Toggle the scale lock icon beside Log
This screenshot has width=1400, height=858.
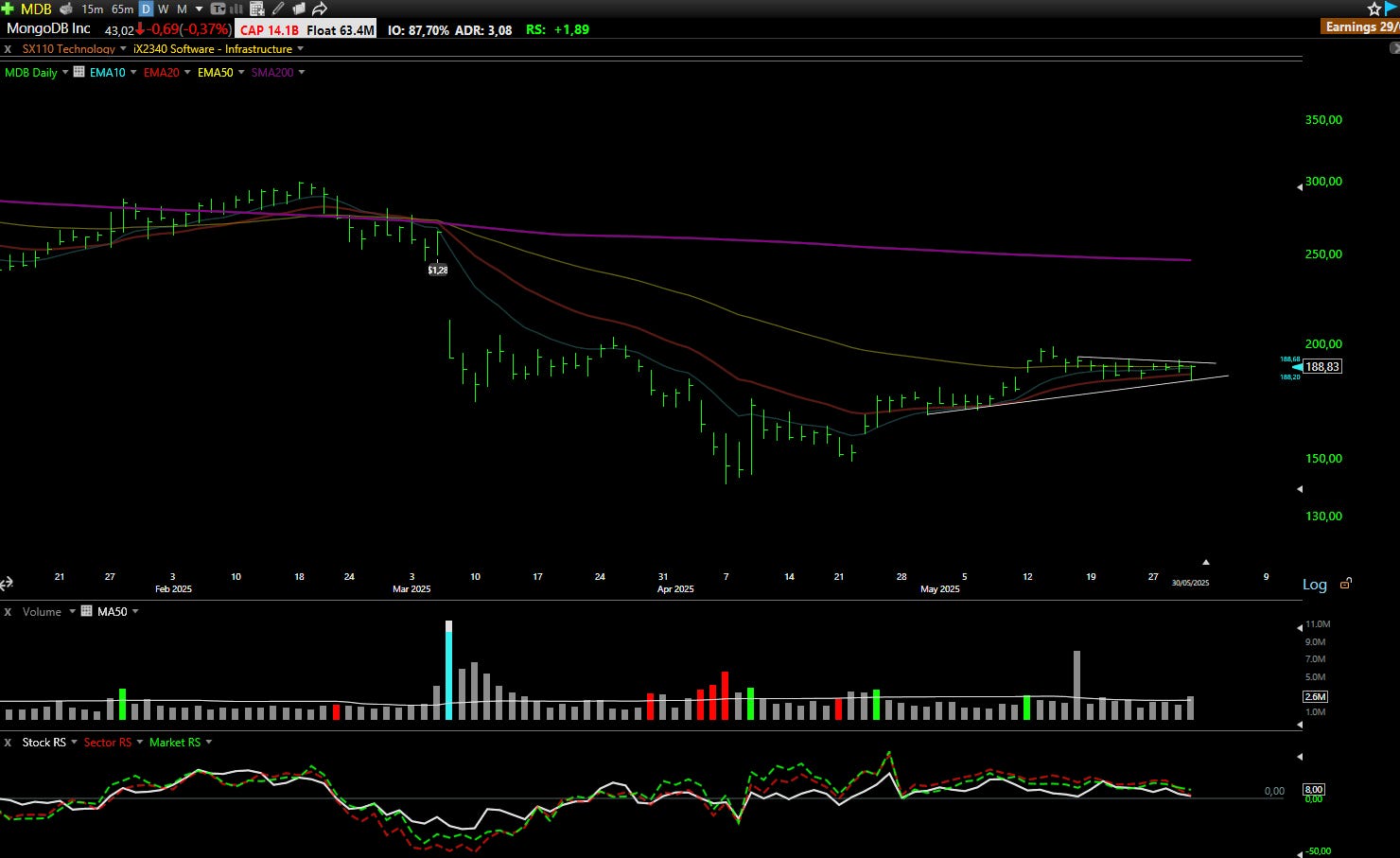point(1346,584)
